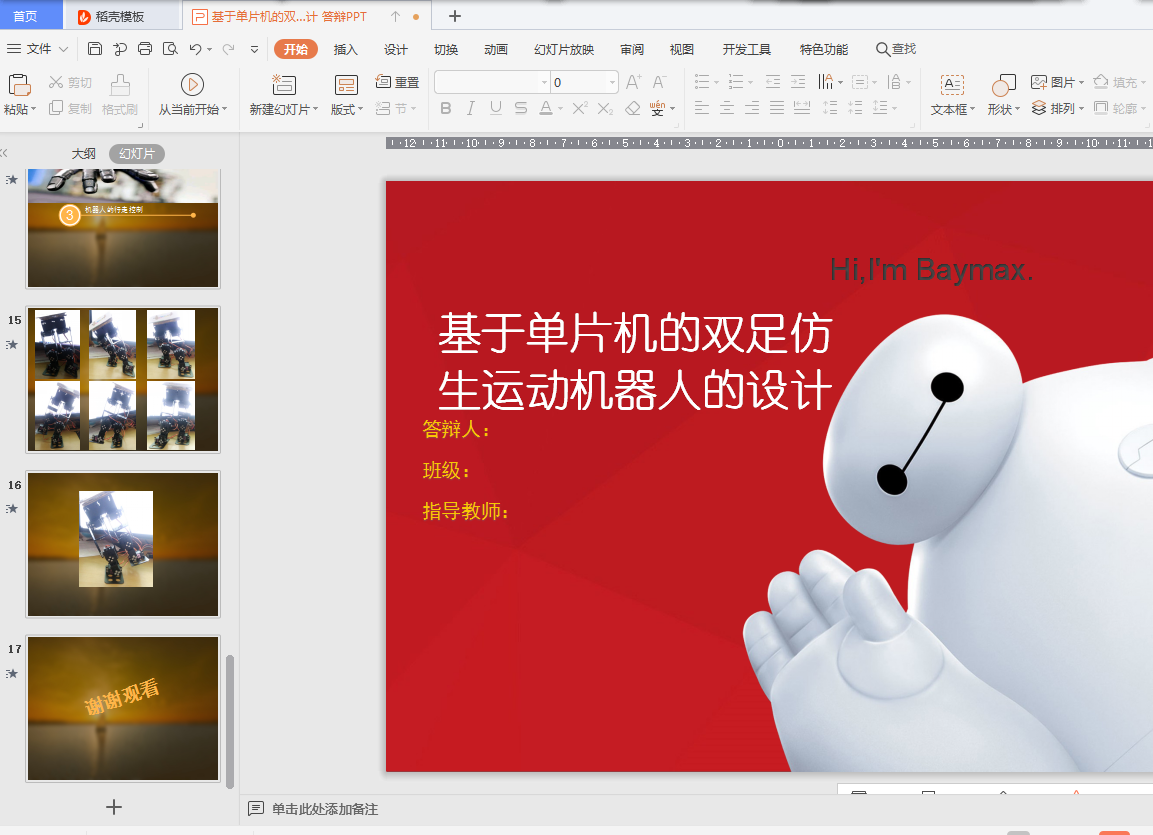This screenshot has height=835, width=1153.
Task: Expand the 粘贴 paste dropdown arrow
Action: pos(33,110)
